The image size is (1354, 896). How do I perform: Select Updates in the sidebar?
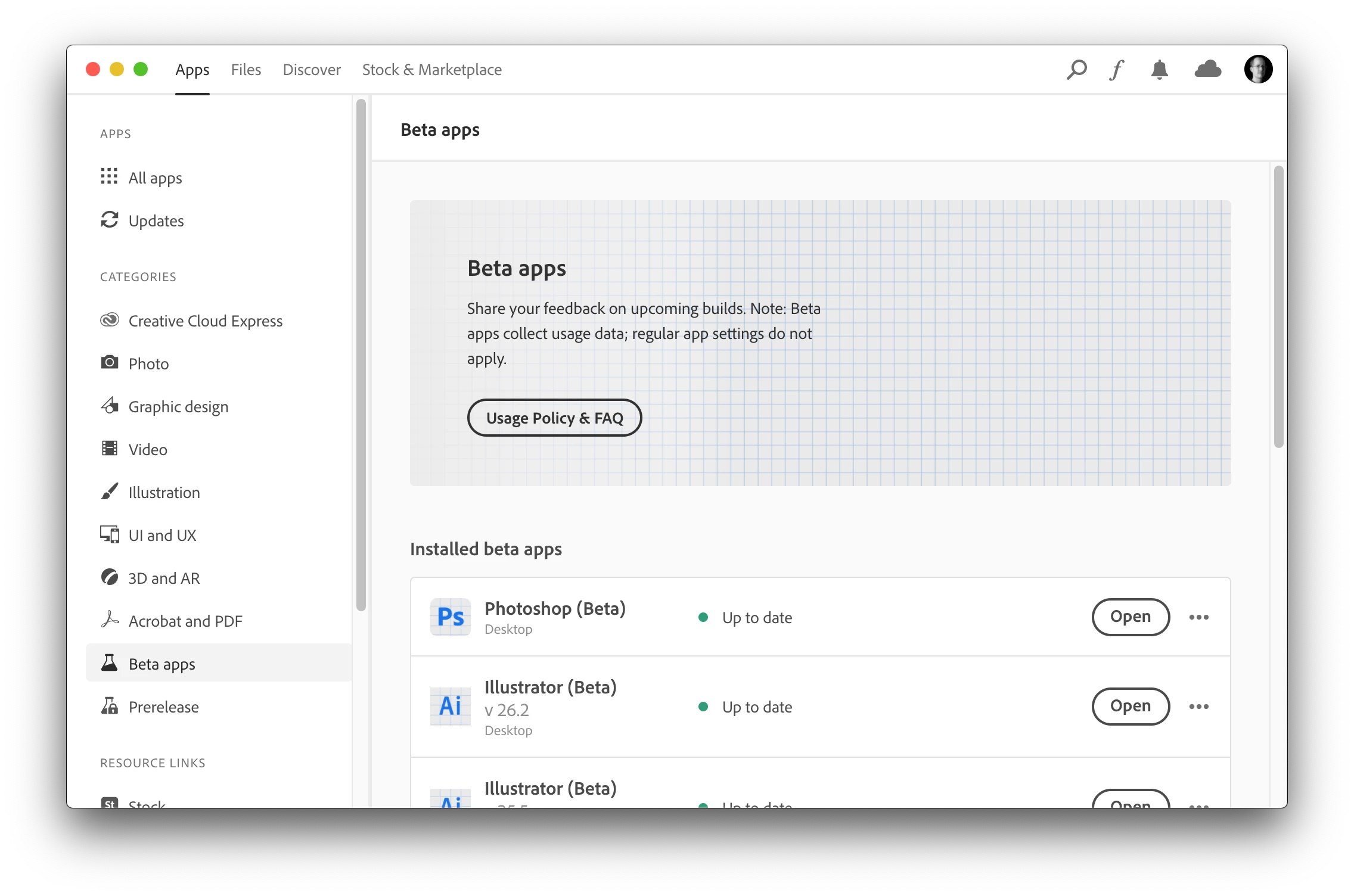pyautogui.click(x=156, y=221)
